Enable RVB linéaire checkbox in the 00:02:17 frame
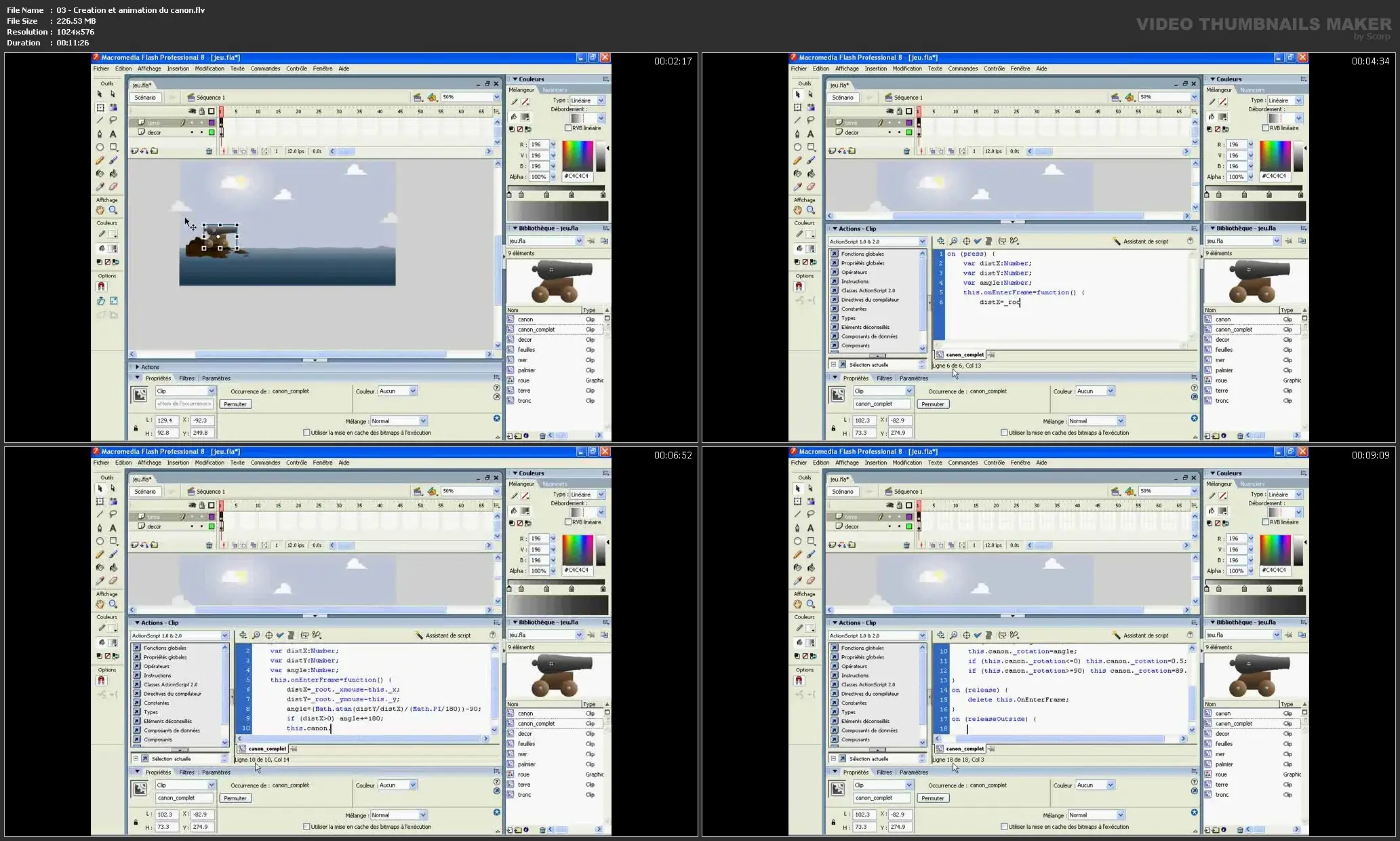 [x=568, y=128]
